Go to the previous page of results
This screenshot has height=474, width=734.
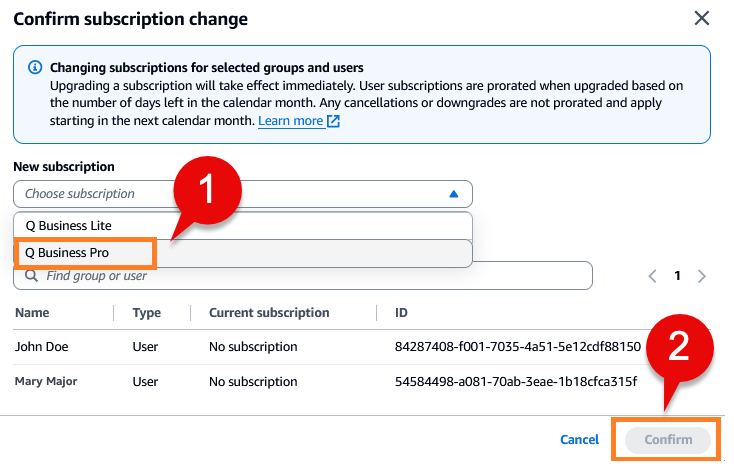(x=652, y=276)
